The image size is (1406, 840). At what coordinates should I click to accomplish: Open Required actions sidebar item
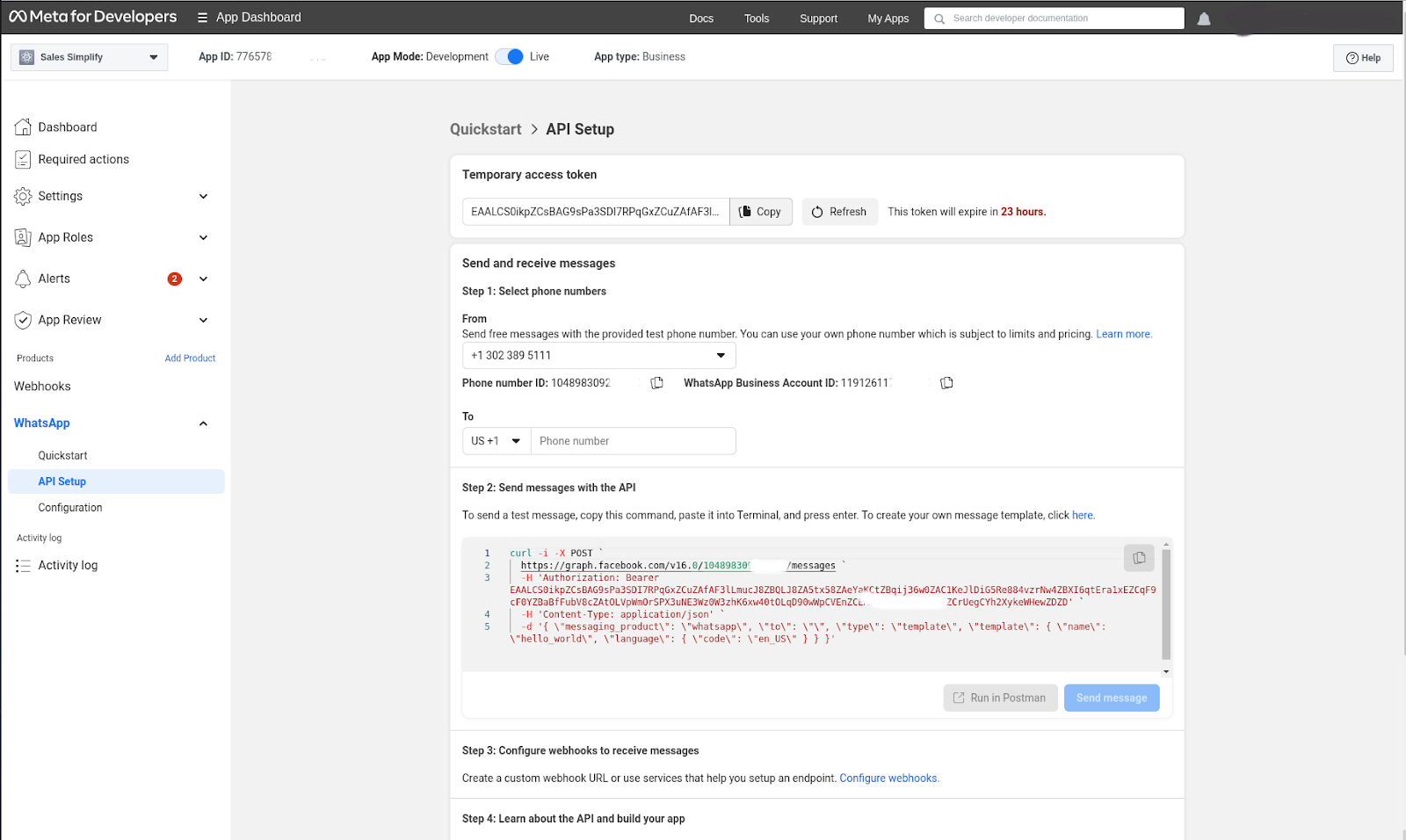(83, 159)
